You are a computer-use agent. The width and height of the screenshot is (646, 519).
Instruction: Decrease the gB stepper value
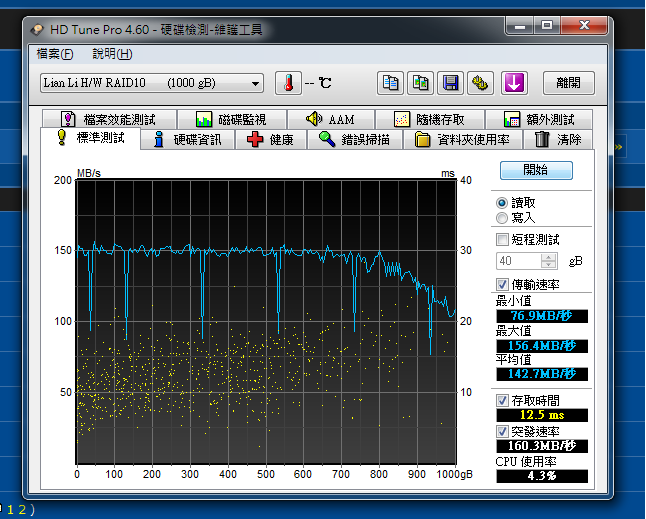(548, 264)
